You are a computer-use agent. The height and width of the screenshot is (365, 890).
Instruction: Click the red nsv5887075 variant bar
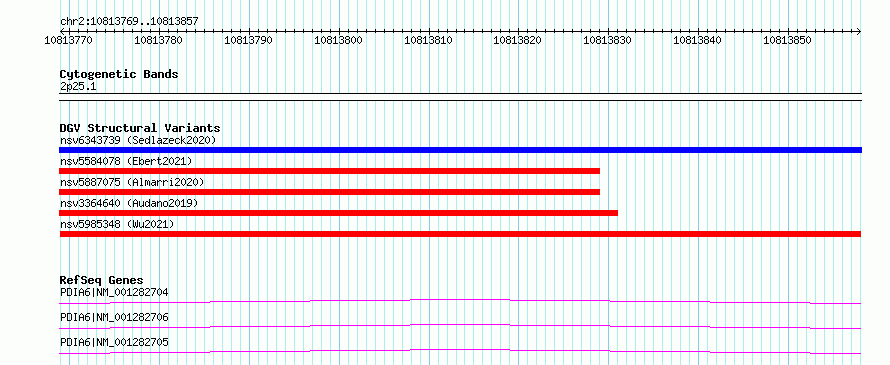330,192
